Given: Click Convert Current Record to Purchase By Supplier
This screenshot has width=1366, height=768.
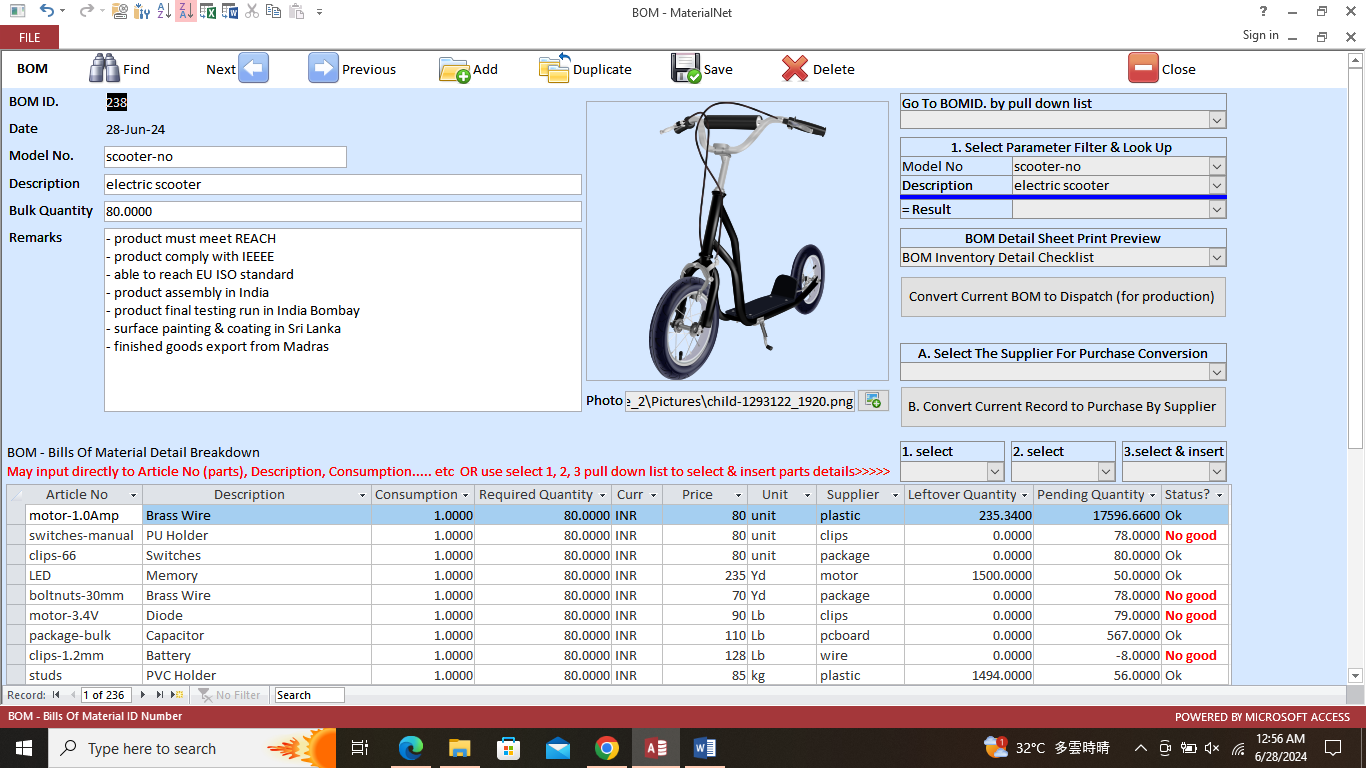Looking at the screenshot, I should tap(1062, 407).
